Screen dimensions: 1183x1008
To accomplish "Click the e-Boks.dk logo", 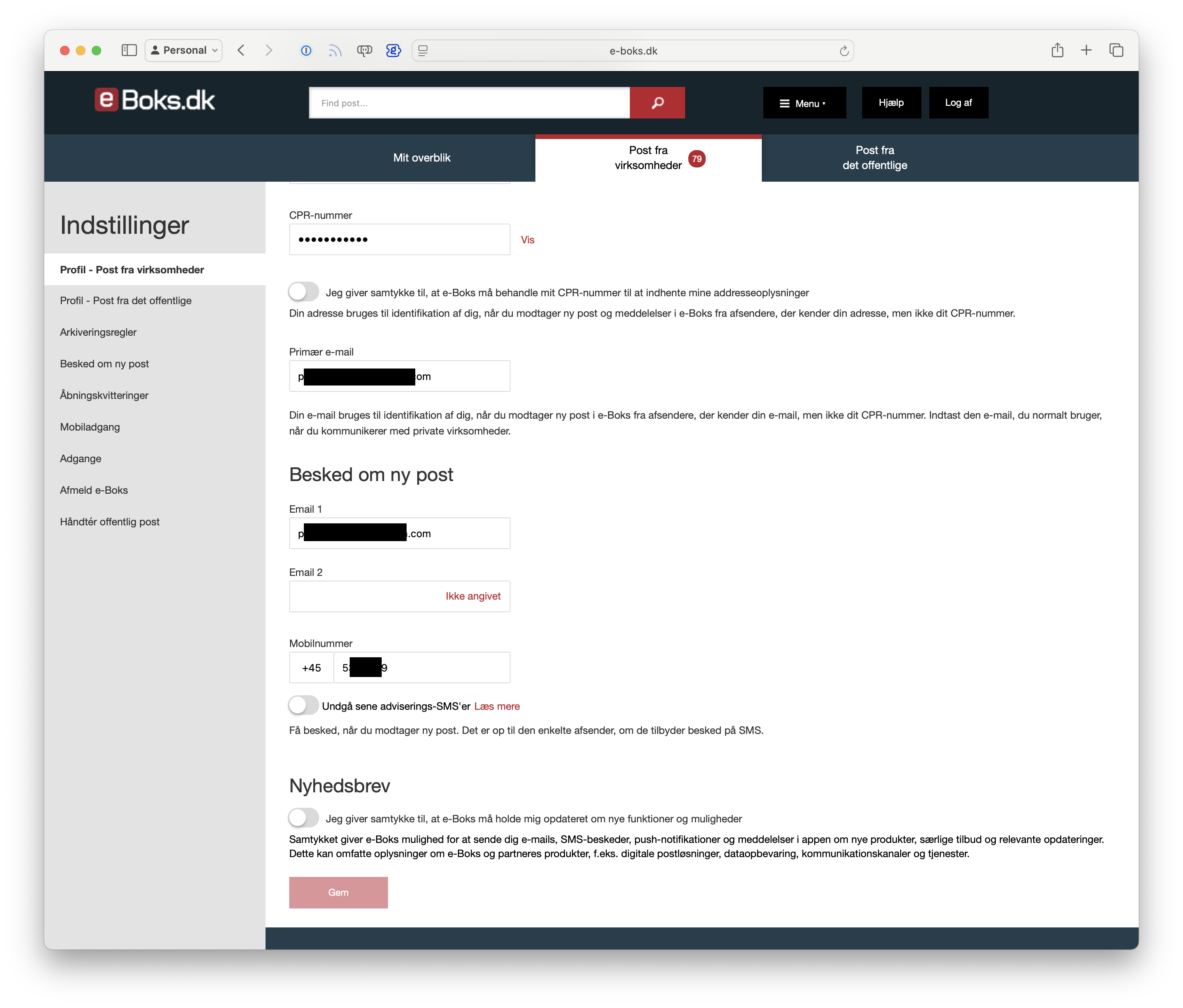I will [155, 100].
